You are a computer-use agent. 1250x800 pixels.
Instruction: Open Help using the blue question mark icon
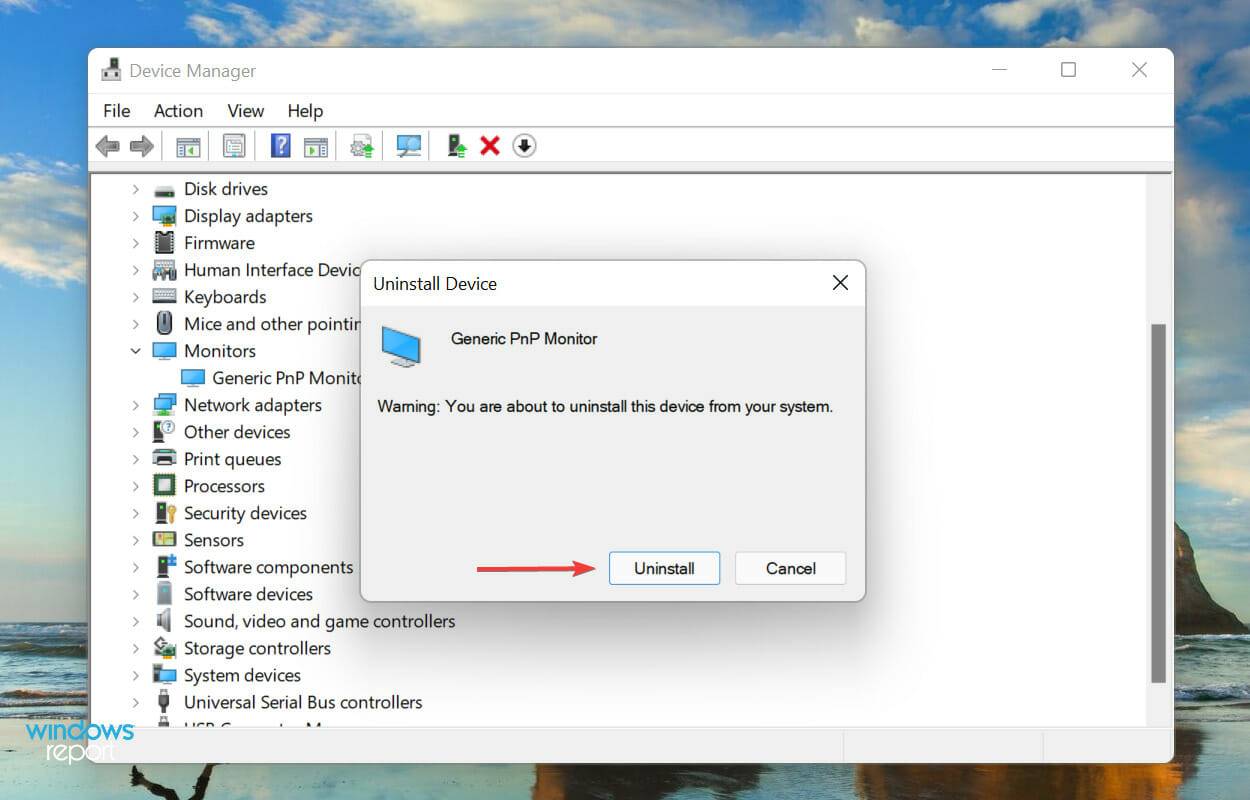click(279, 145)
